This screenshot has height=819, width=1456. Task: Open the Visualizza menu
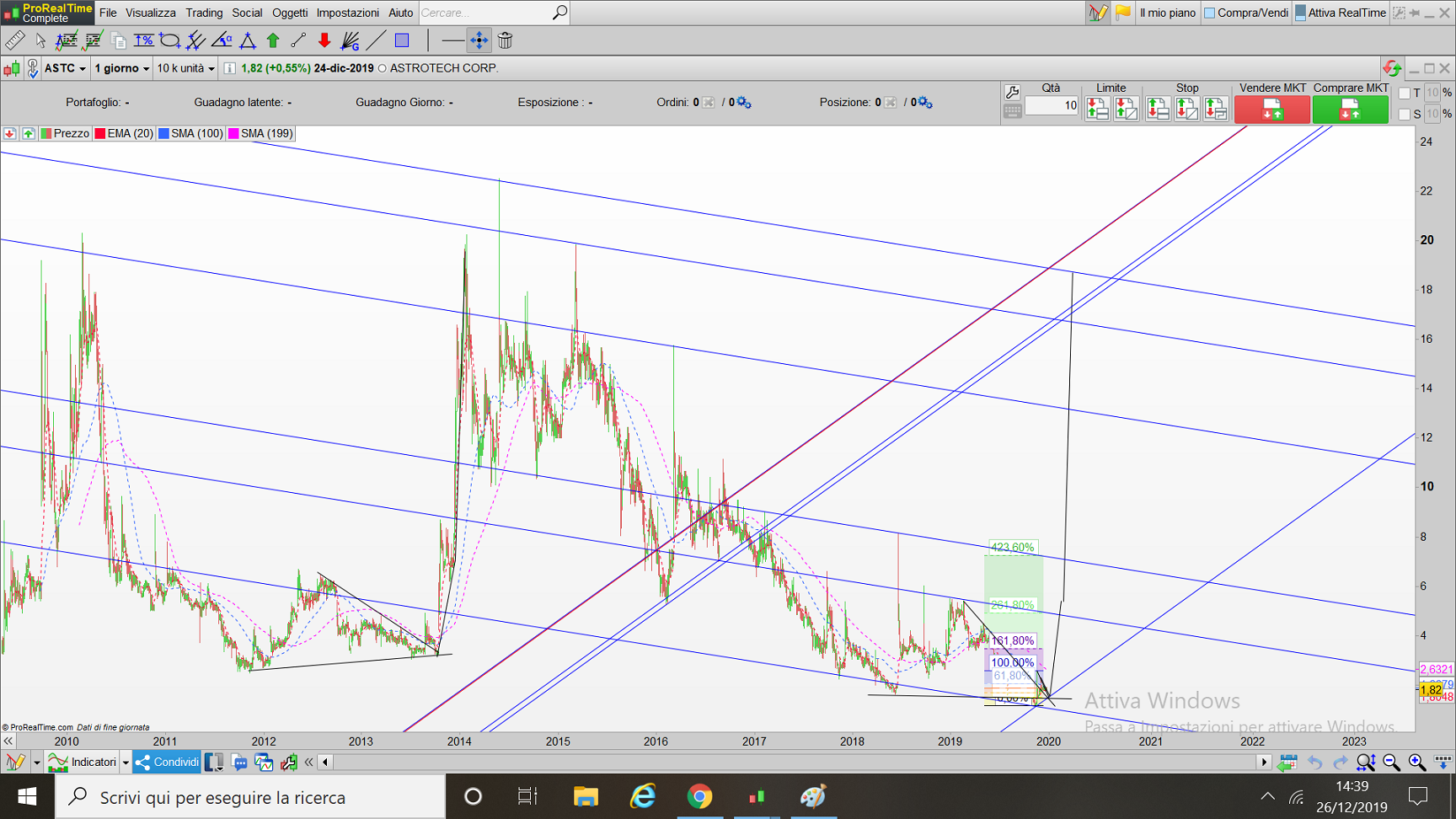tap(151, 13)
